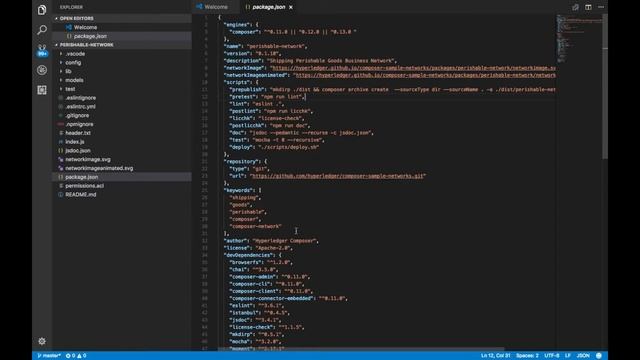The image size is (640, 360).
Task: Collapse the OPEN EDITORS section
Action: [122, 18]
